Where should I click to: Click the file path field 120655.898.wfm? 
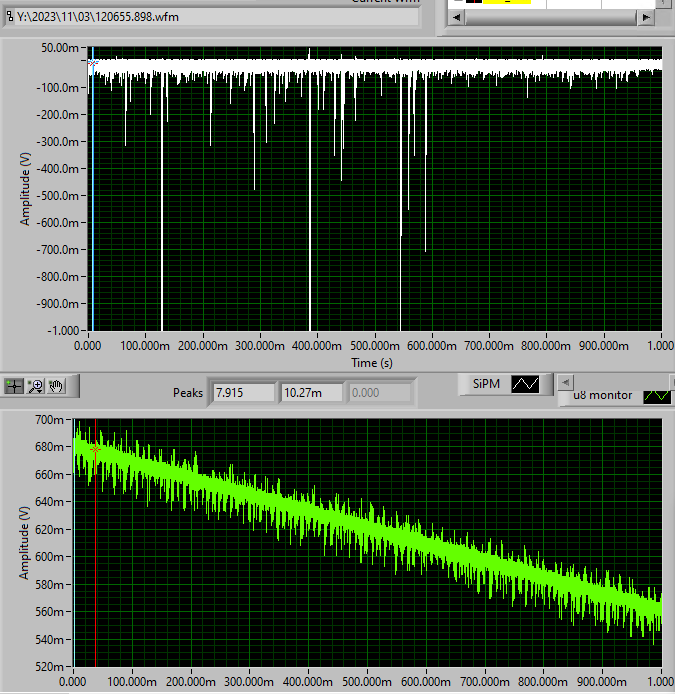[x=216, y=17]
